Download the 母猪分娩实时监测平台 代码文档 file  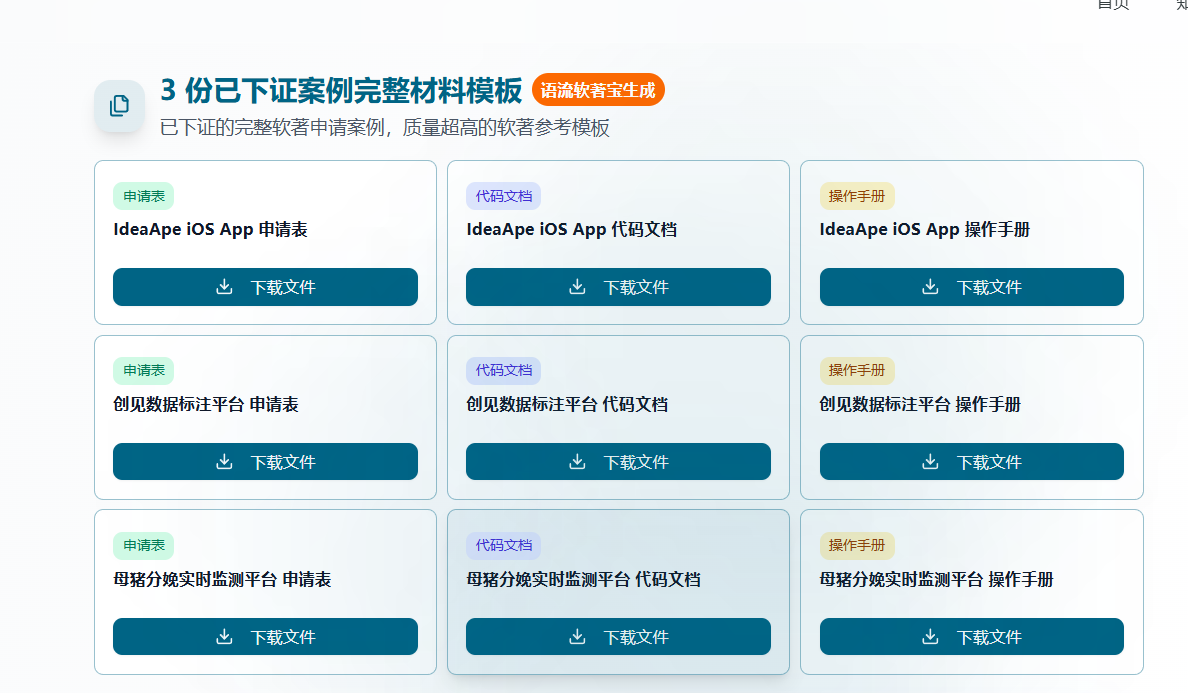[618, 636]
